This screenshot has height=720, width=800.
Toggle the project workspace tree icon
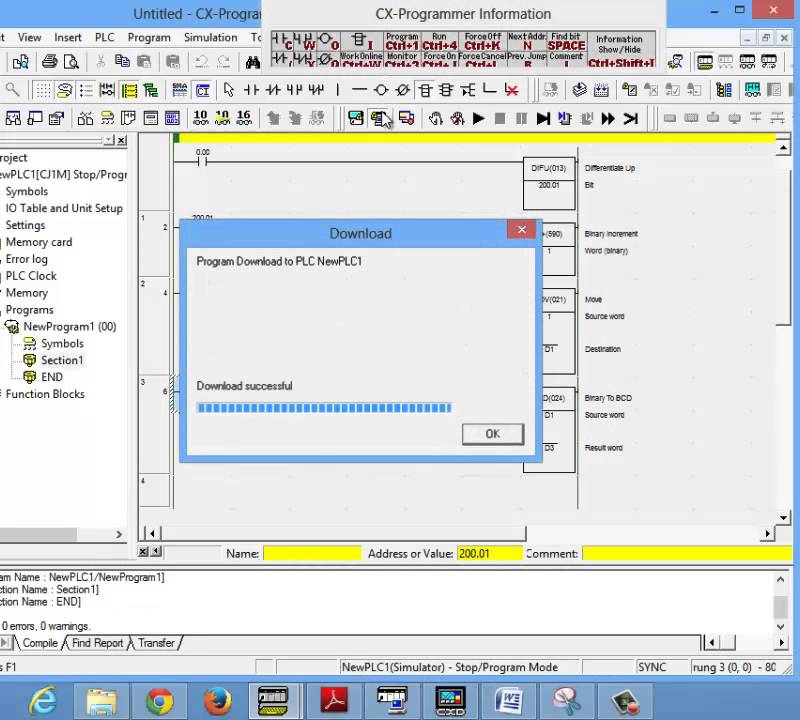(x=151, y=90)
